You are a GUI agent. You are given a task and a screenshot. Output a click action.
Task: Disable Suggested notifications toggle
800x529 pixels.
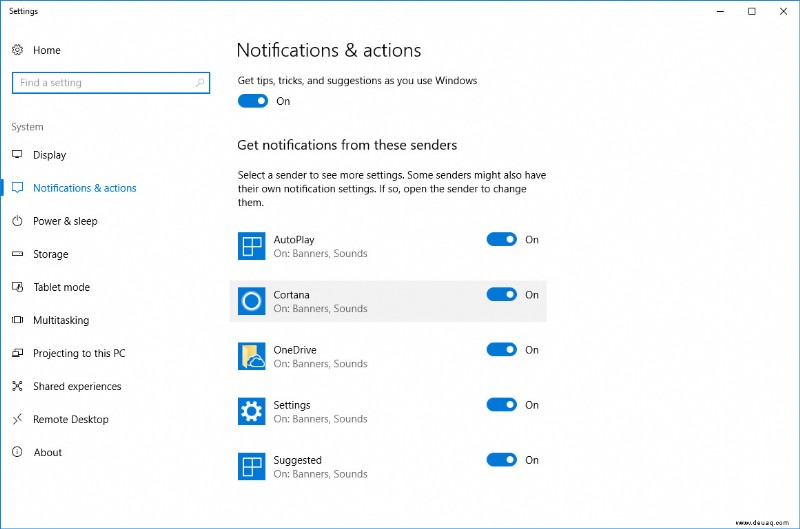502,460
